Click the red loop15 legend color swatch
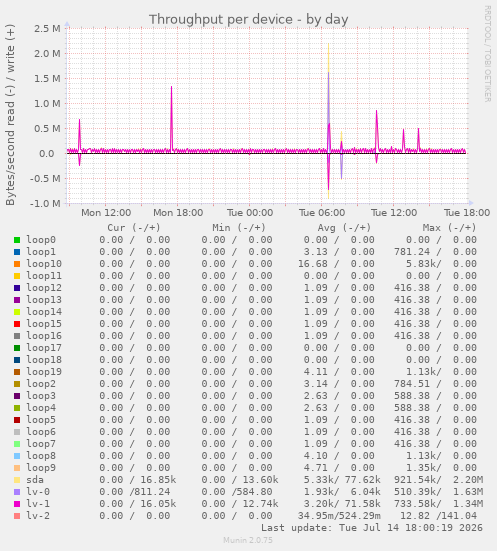497x551 pixels. tap(17, 324)
